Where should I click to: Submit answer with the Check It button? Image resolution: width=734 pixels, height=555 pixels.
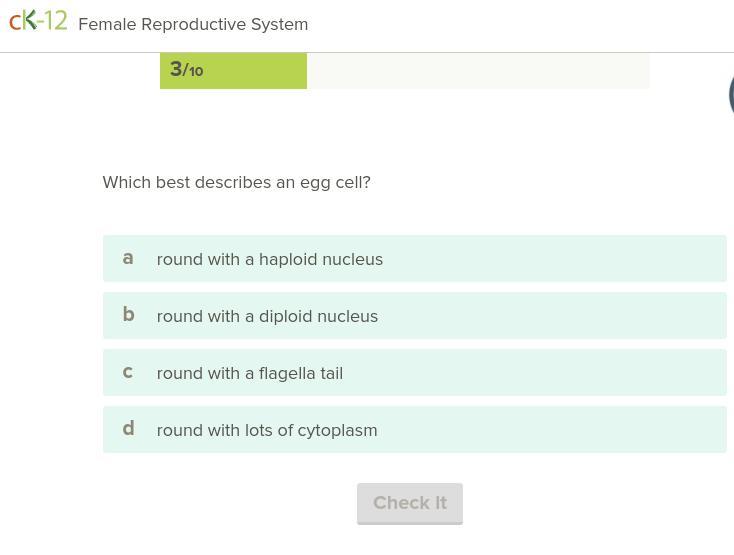click(410, 504)
